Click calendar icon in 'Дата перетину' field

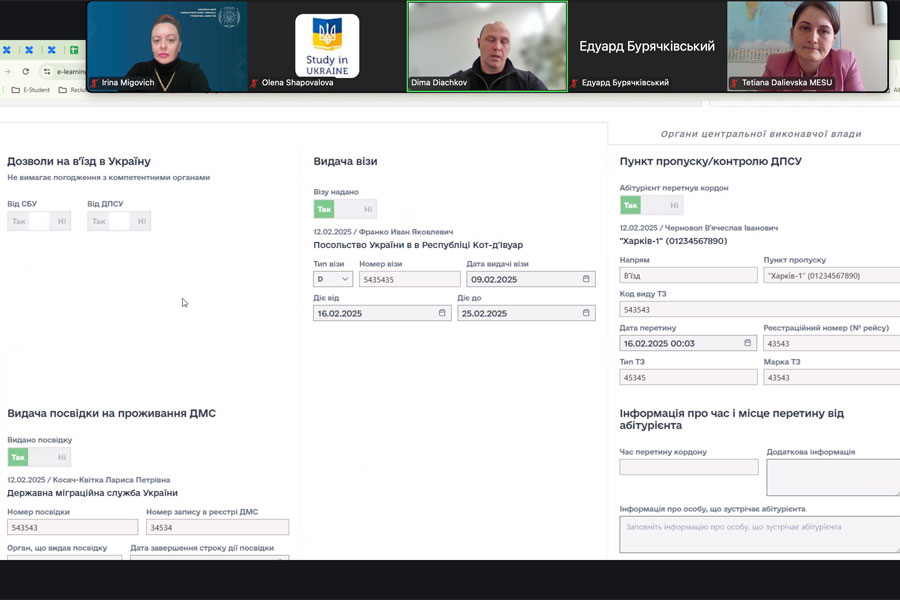(747, 343)
